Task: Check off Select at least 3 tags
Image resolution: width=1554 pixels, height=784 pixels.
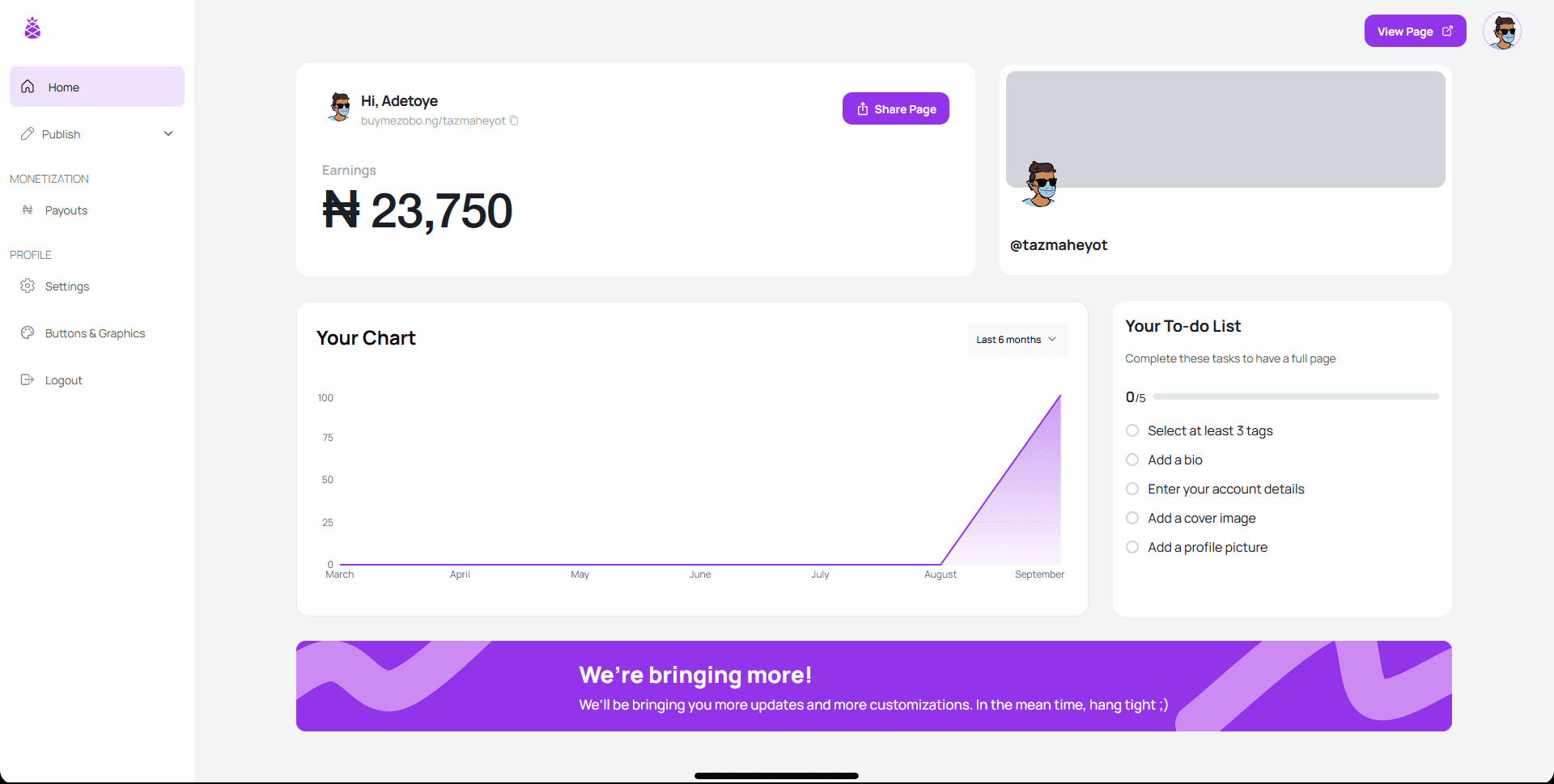Action: coord(1132,430)
